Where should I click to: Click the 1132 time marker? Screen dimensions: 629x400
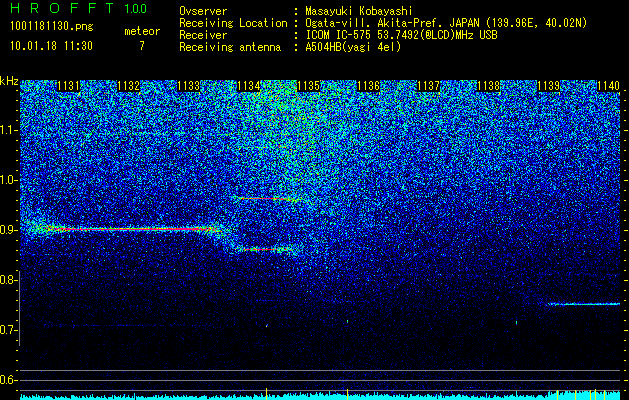[128, 86]
